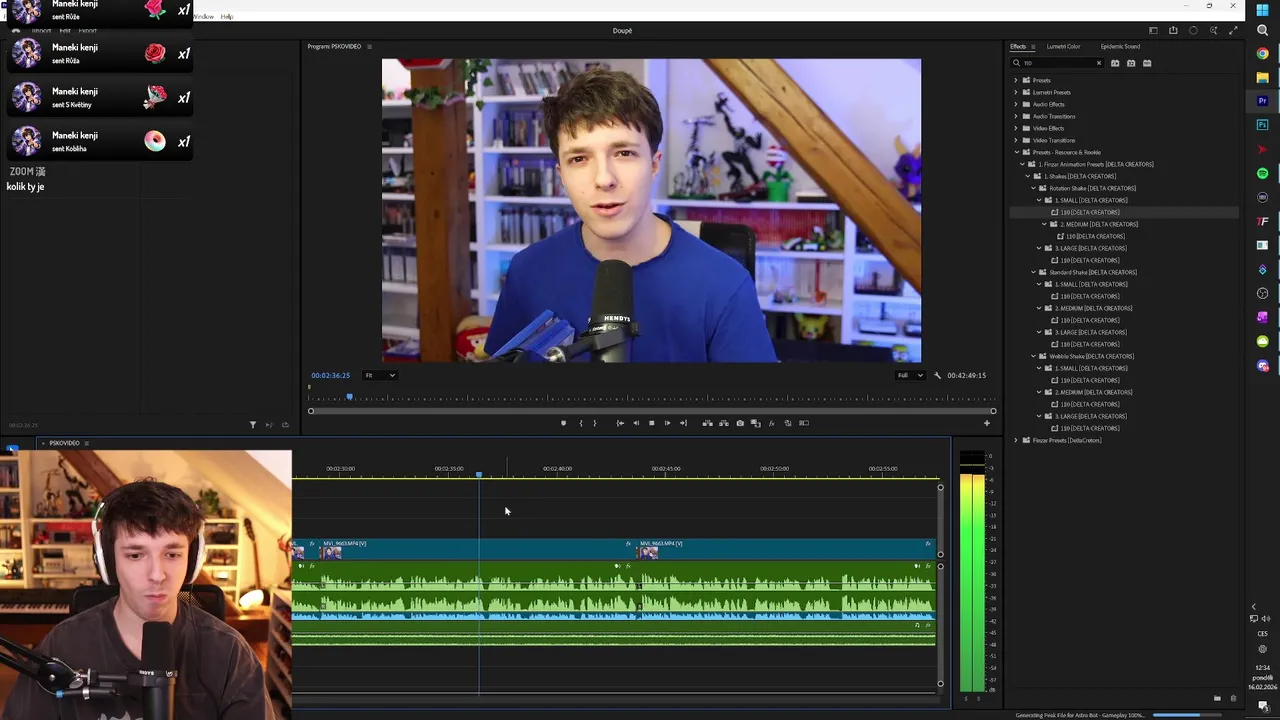Open the Program: PSKOVIDEO panel menu

click(x=369, y=46)
